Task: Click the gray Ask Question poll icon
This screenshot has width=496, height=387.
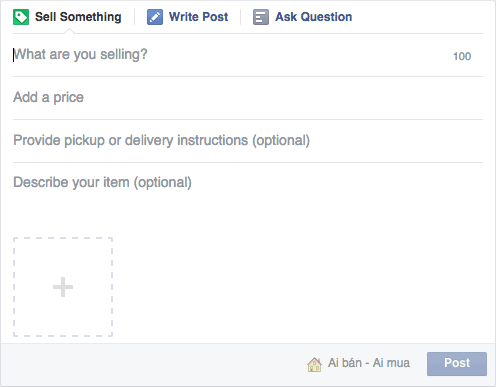Action: [261, 17]
